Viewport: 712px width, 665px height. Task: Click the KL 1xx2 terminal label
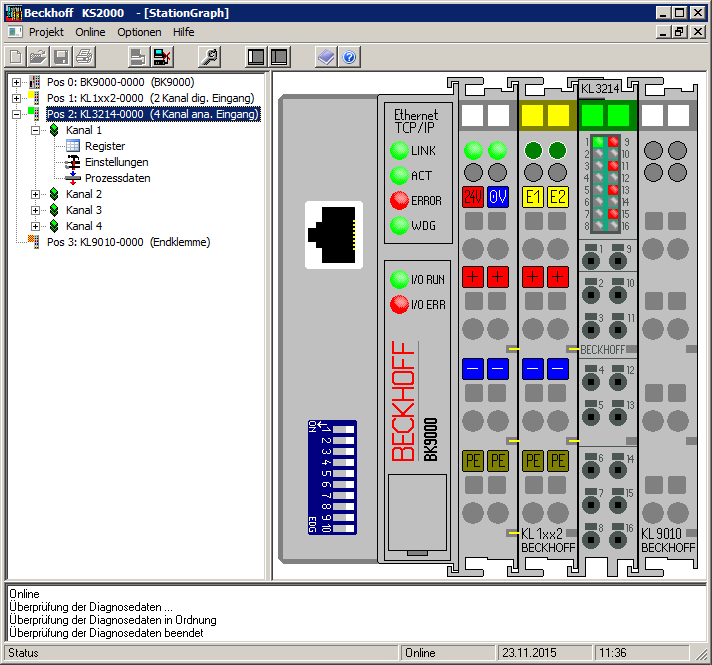[x=542, y=533]
